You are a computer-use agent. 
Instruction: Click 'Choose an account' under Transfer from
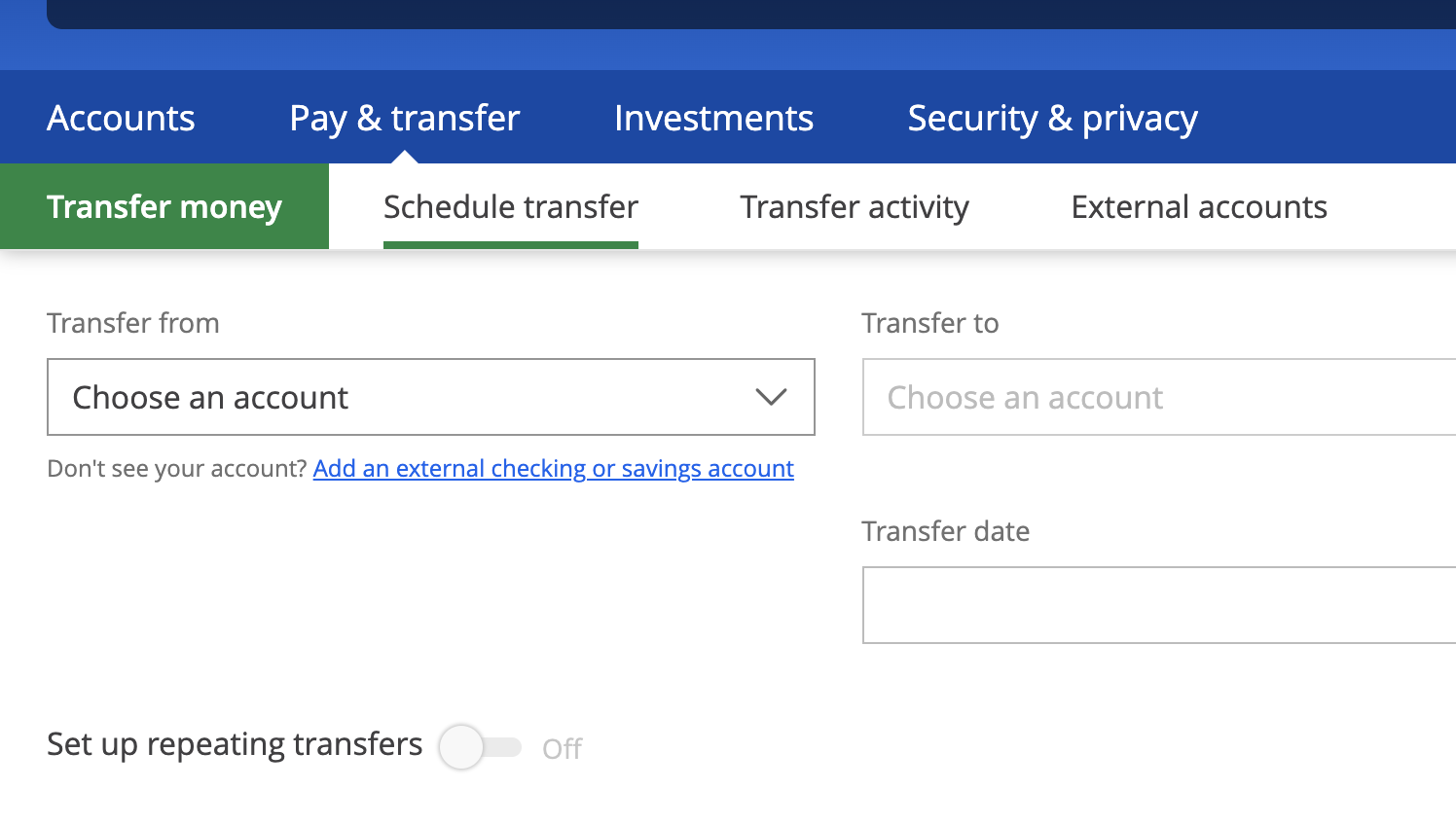coord(210,398)
